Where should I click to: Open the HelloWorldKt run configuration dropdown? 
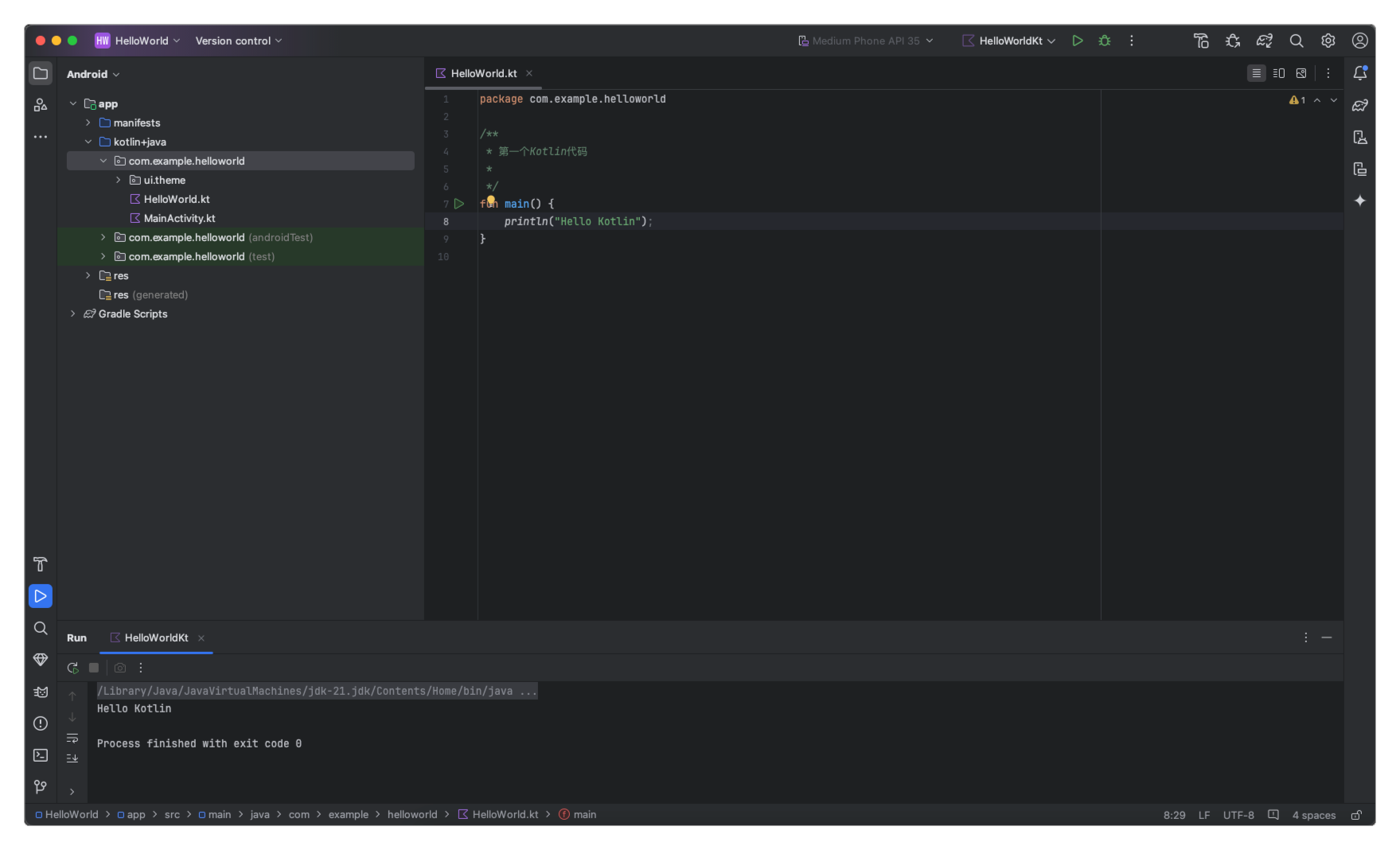pos(1009,41)
